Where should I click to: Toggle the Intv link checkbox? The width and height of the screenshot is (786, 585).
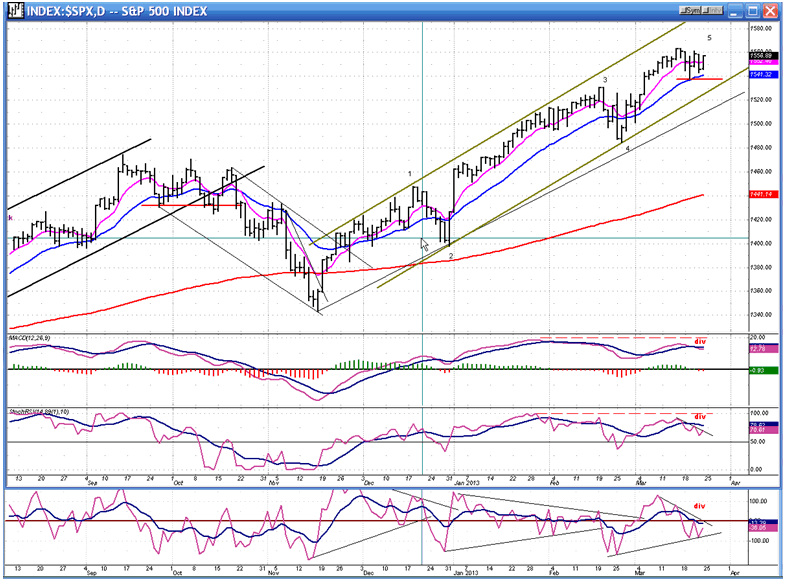click(712, 11)
